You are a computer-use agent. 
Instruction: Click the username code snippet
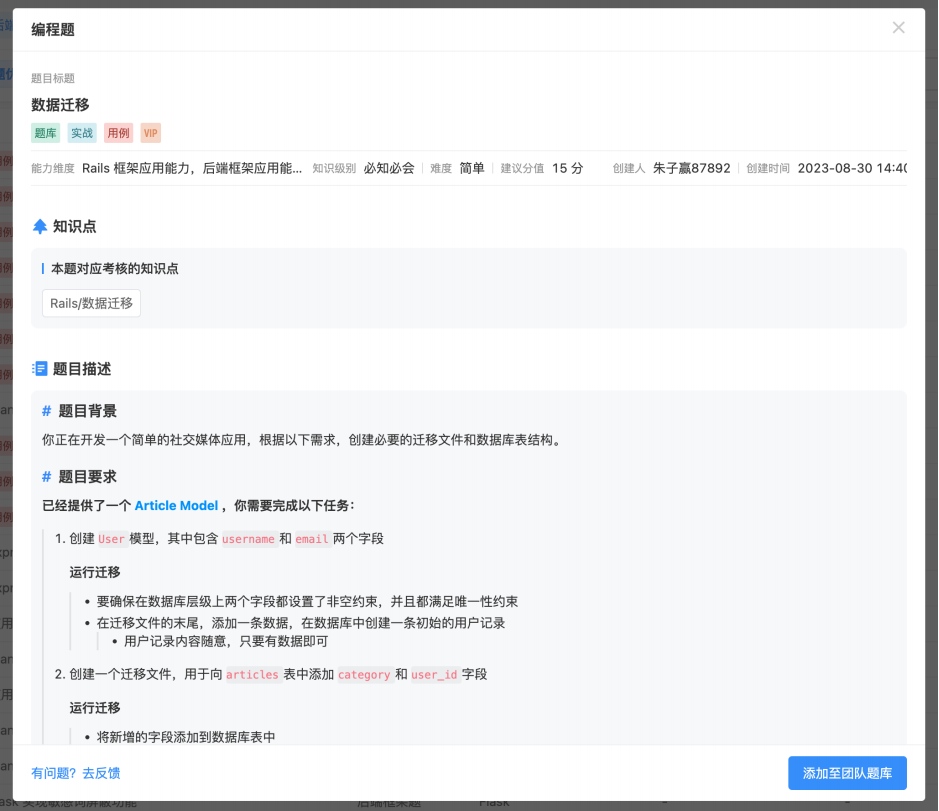(x=249, y=539)
